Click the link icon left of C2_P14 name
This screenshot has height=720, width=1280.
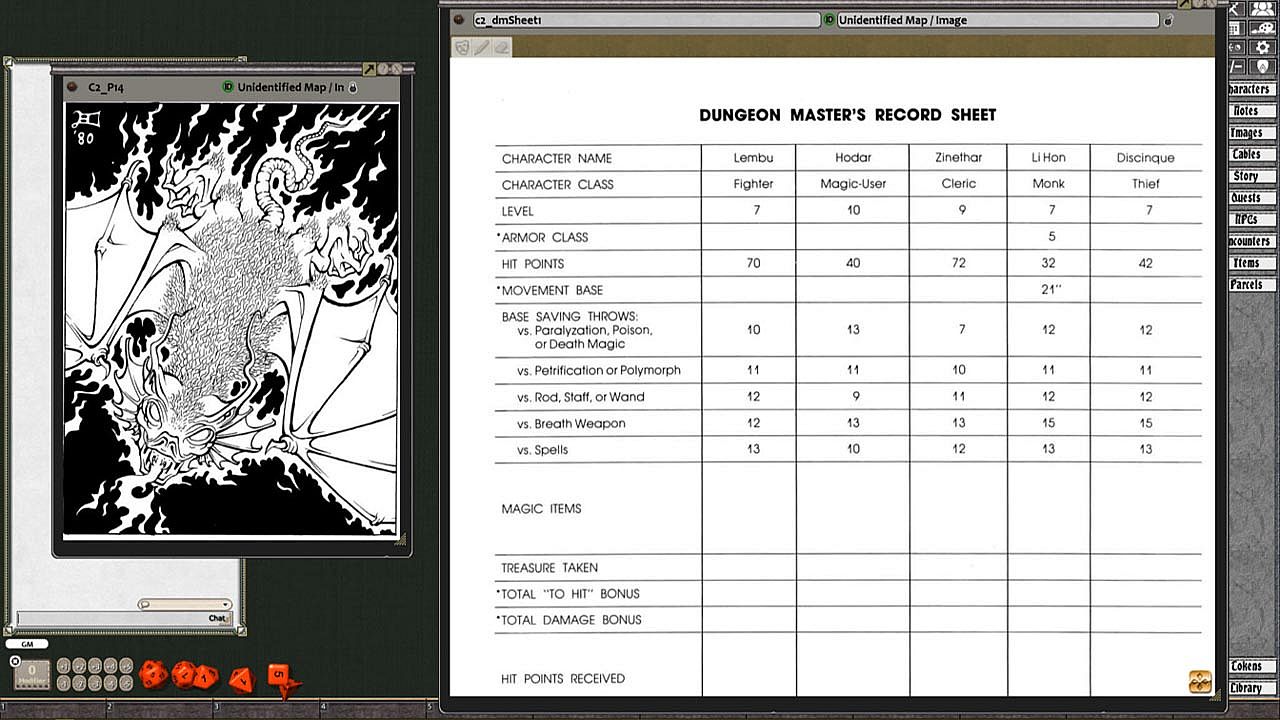click(x=72, y=87)
